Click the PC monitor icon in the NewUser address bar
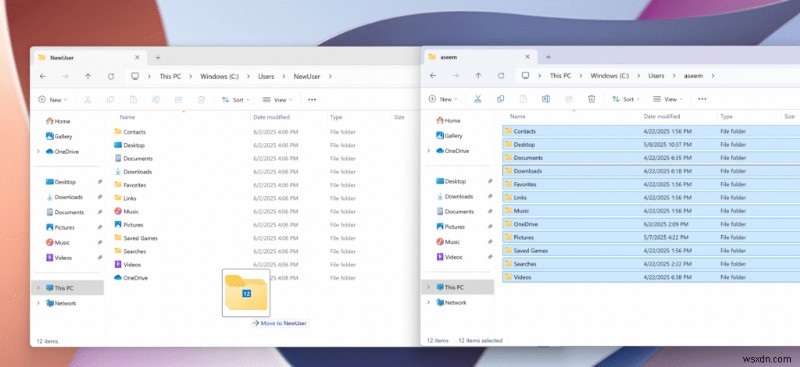The image size is (800, 367). (x=135, y=77)
